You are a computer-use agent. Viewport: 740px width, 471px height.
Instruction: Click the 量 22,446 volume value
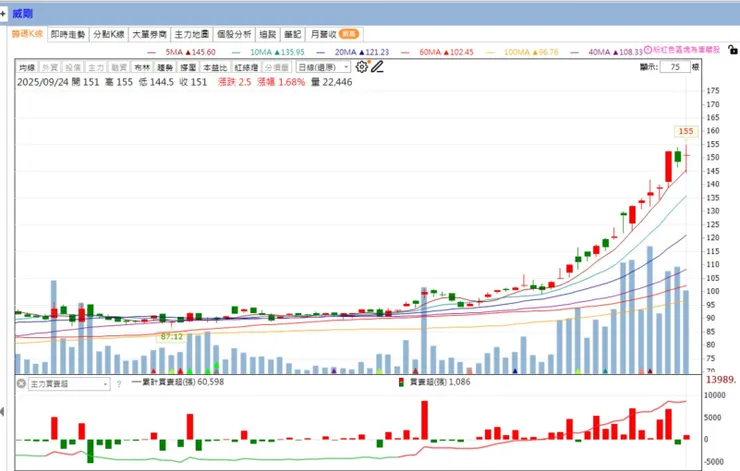point(331,82)
